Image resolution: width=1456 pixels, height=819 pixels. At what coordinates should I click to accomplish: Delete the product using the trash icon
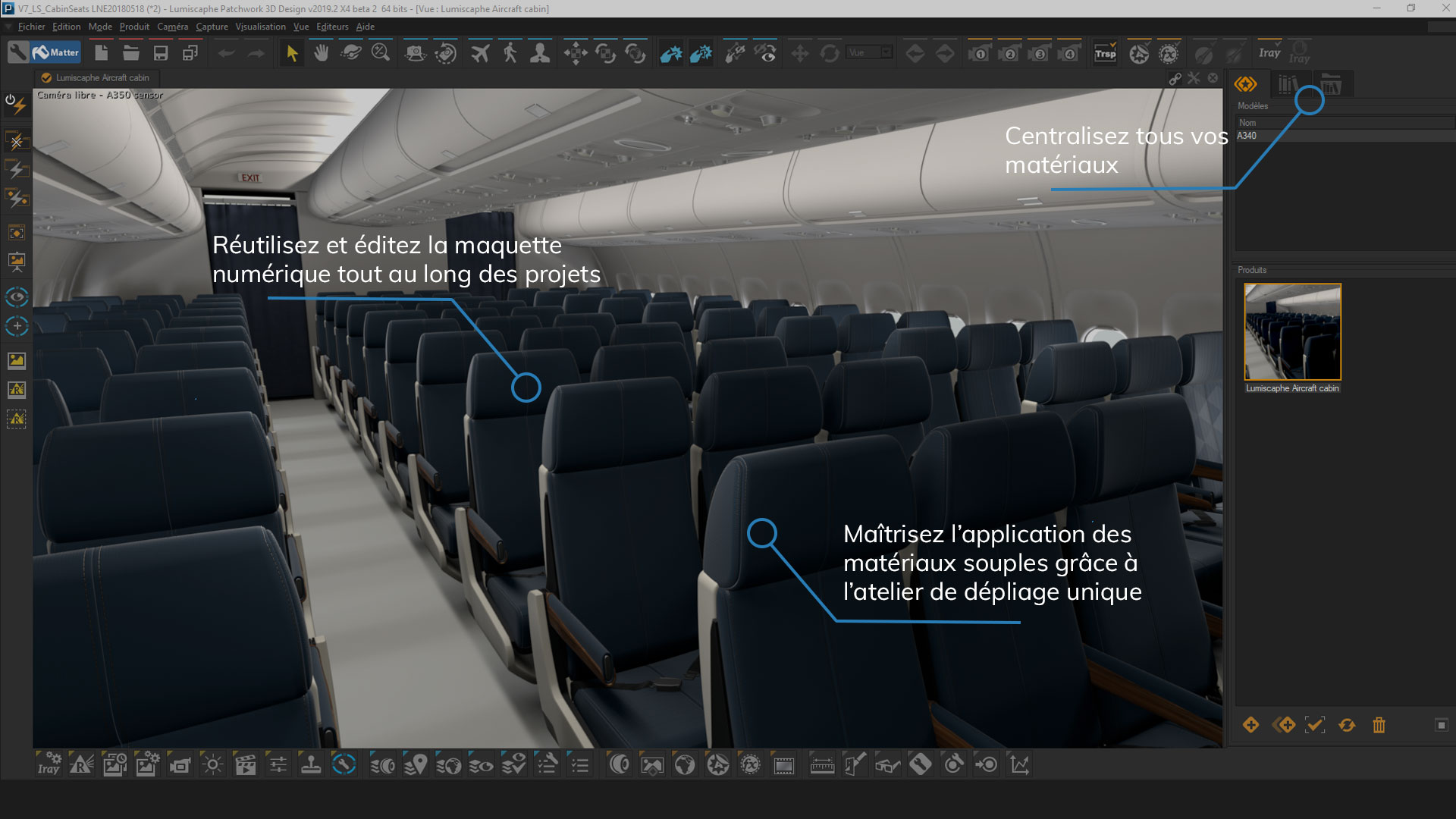(1379, 726)
